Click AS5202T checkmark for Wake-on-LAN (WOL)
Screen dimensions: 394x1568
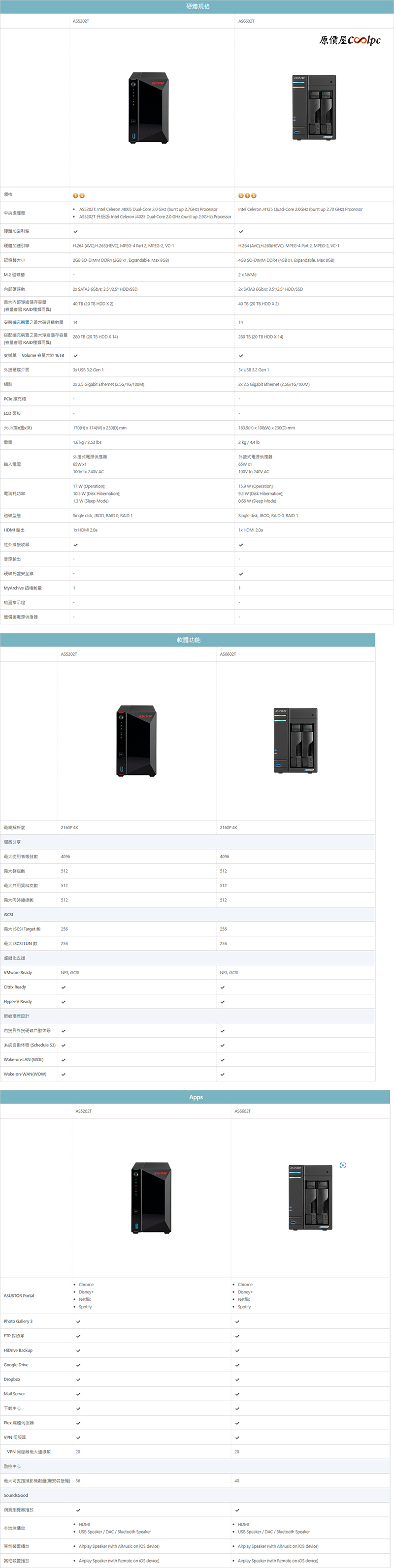[x=64, y=1060]
